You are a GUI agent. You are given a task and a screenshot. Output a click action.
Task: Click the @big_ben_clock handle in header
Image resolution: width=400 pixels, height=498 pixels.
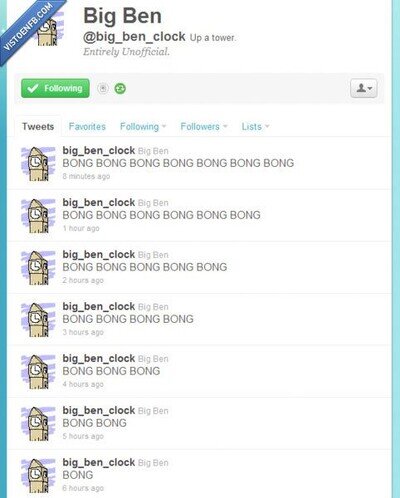pos(134,37)
